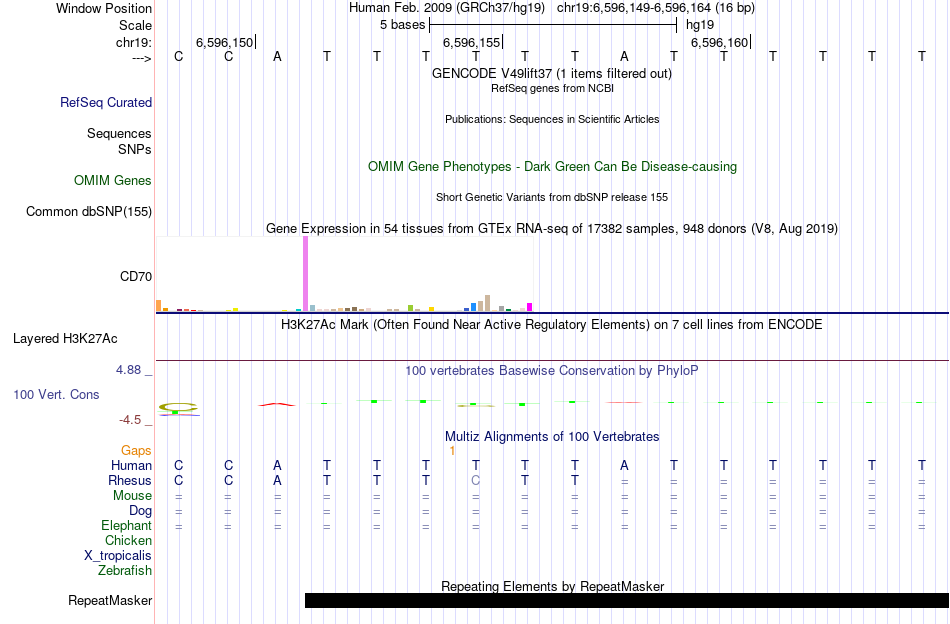This screenshot has height=624, width=950.
Task: Click the chr19:6,596,149-6,596,164 (16 bp) position text
Action: click(656, 8)
